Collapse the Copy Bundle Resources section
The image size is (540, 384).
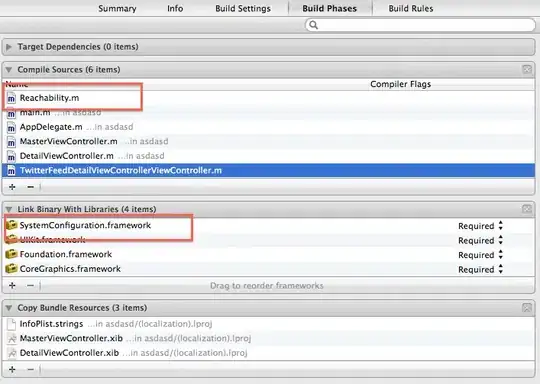(9, 308)
